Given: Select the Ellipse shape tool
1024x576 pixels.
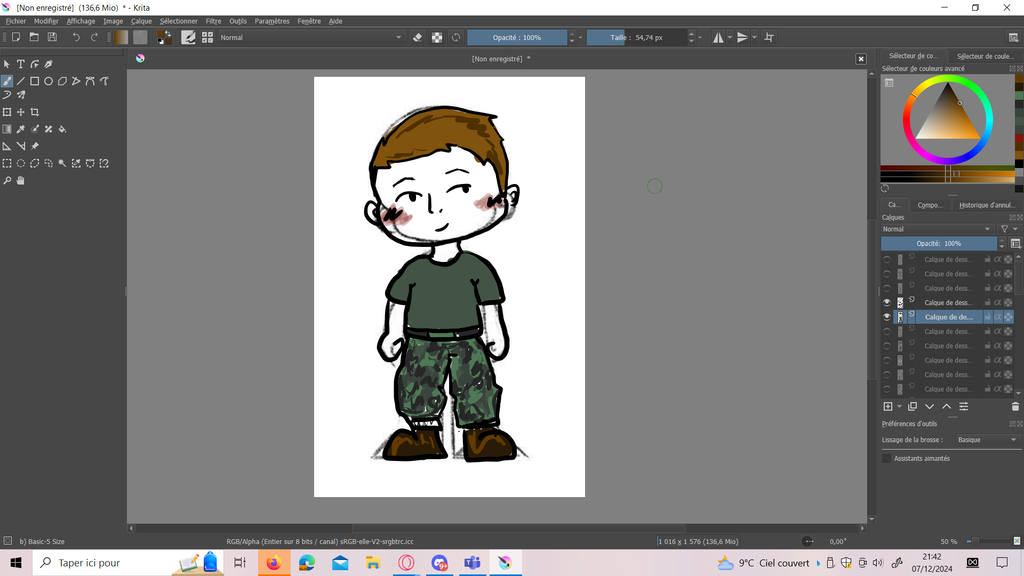Looking at the screenshot, I should (48, 81).
